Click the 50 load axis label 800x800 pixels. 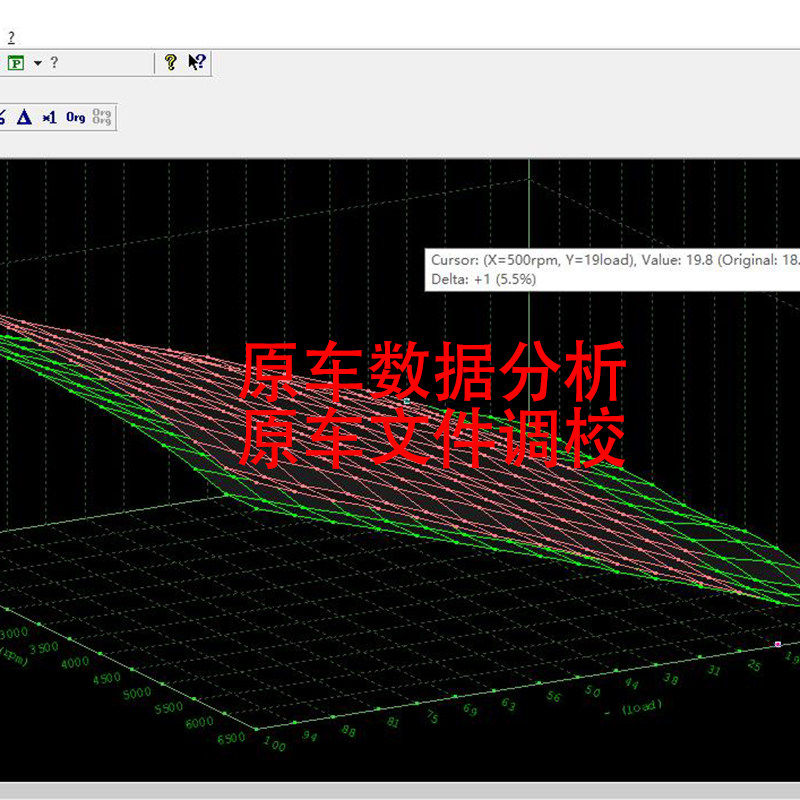[x=592, y=691]
